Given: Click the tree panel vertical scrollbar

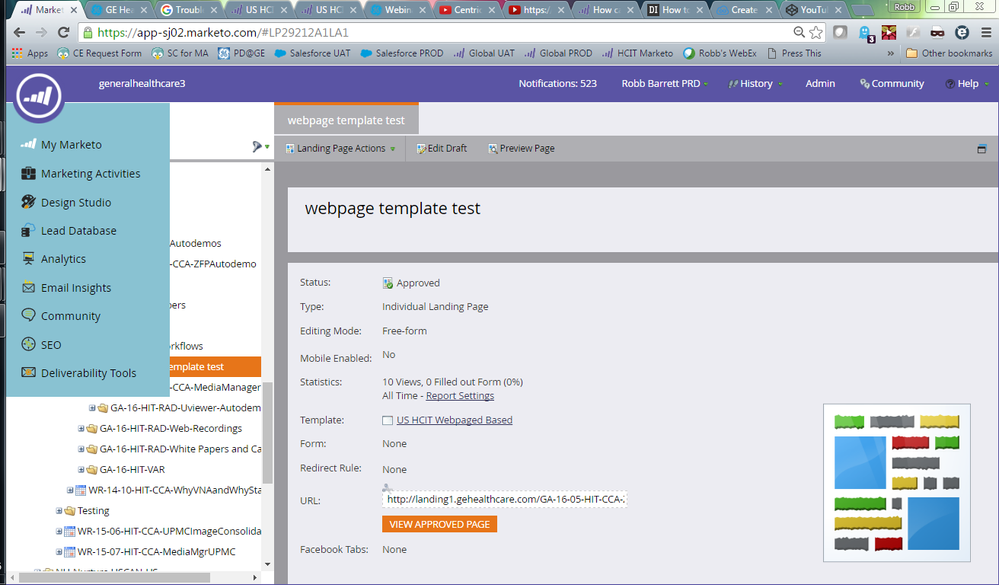Looking at the screenshot, I should [268, 433].
